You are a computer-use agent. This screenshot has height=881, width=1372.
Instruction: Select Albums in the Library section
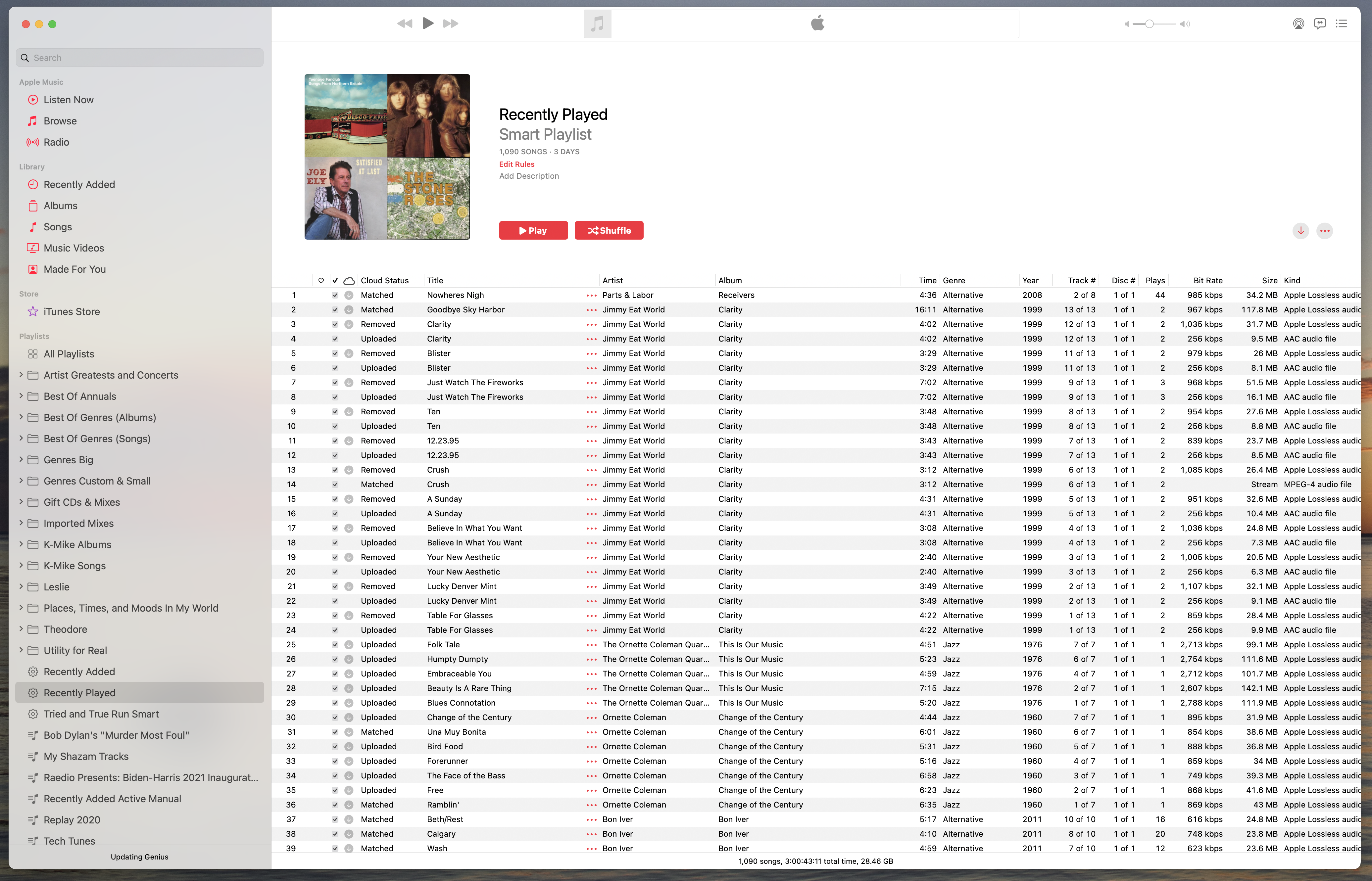click(60, 206)
